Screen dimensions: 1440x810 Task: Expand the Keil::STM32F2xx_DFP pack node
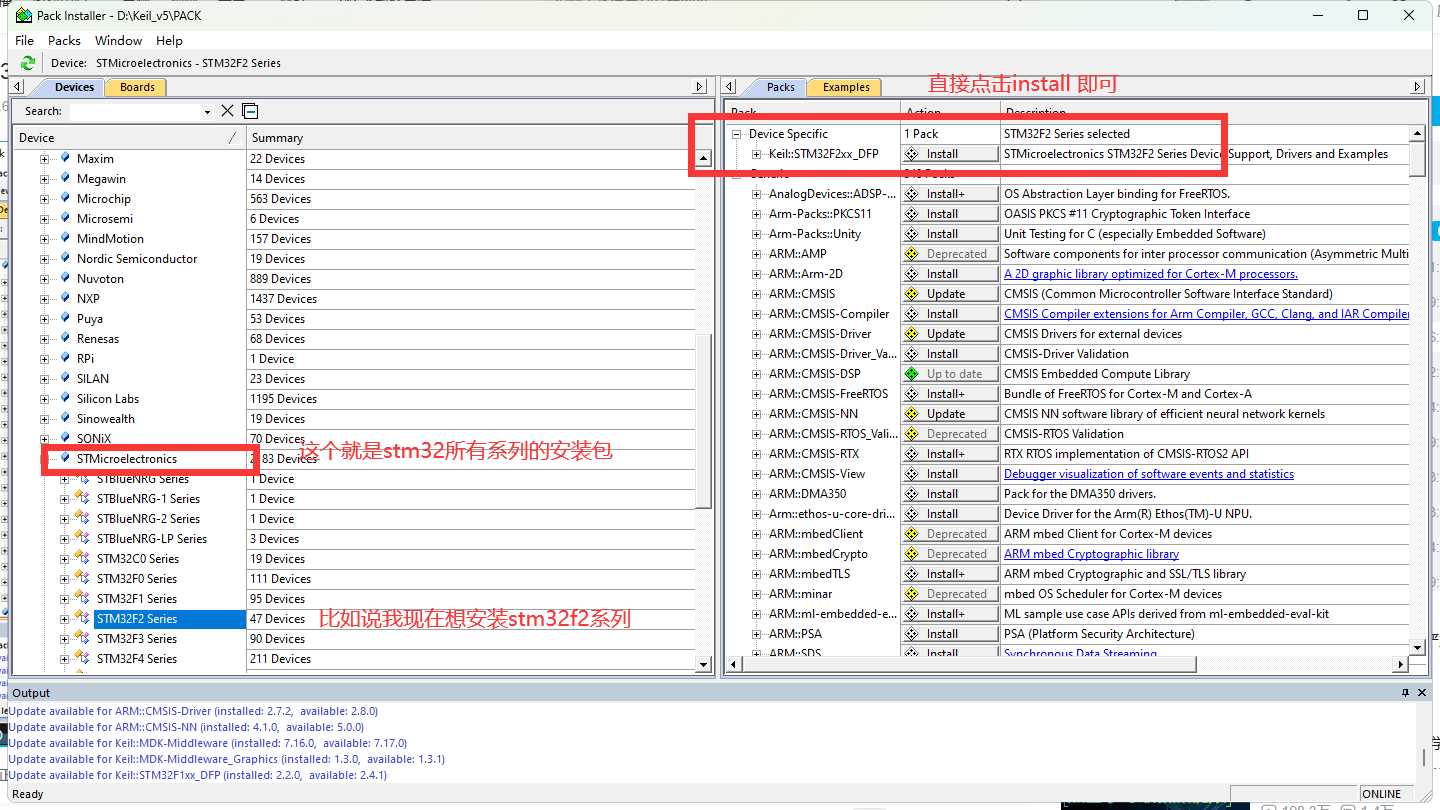(757, 154)
